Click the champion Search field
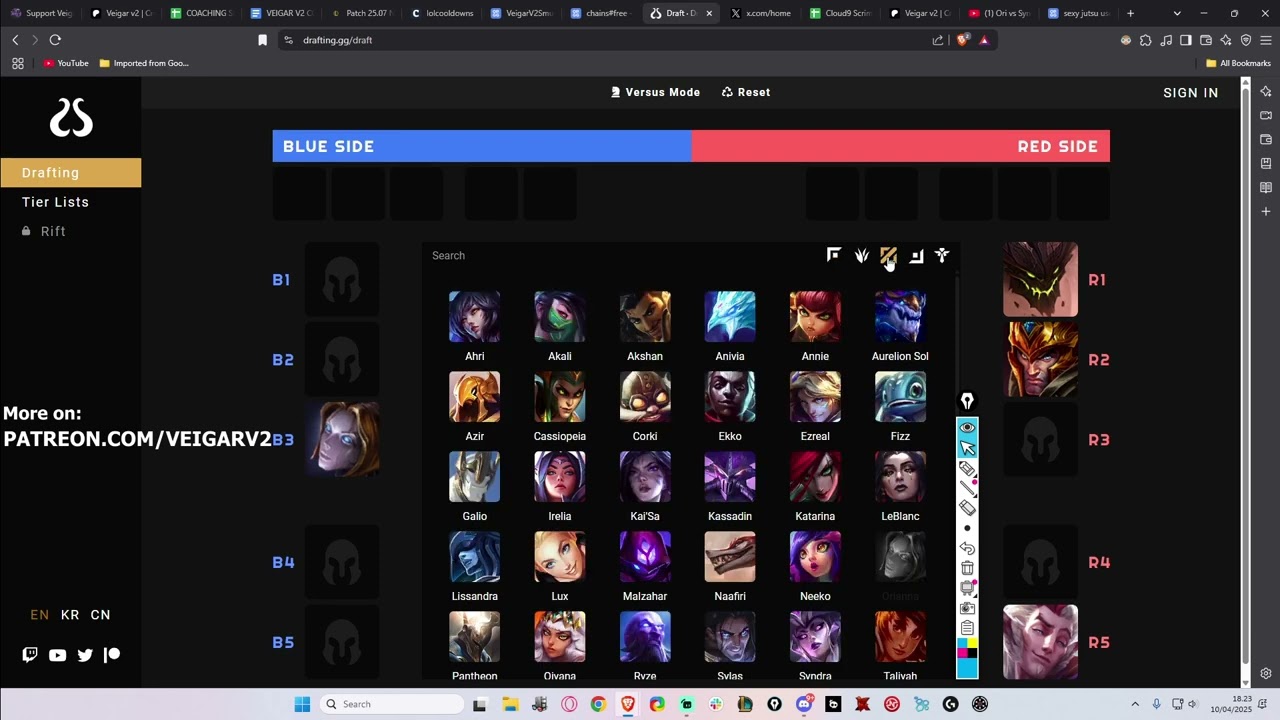This screenshot has height=720, width=1280. point(620,256)
